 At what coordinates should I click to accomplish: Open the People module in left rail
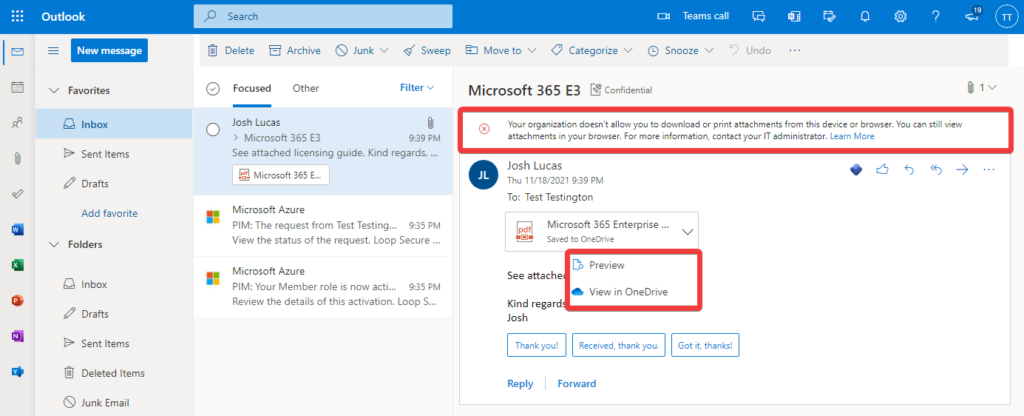(18, 122)
